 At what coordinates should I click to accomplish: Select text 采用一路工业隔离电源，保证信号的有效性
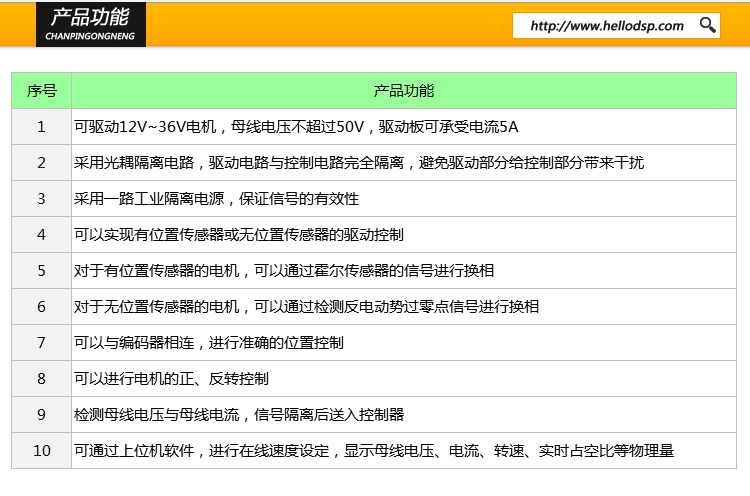216,198
